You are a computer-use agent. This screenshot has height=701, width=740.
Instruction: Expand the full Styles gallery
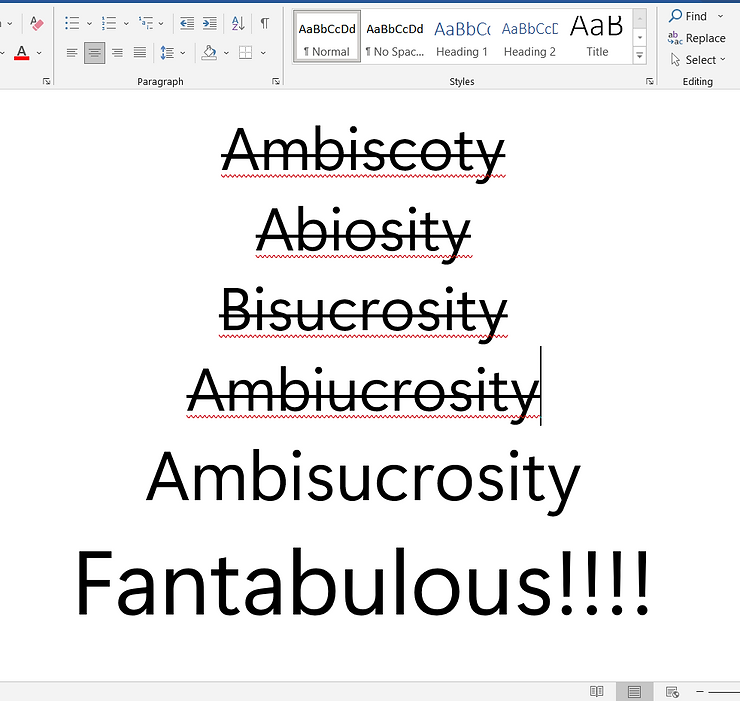click(639, 56)
